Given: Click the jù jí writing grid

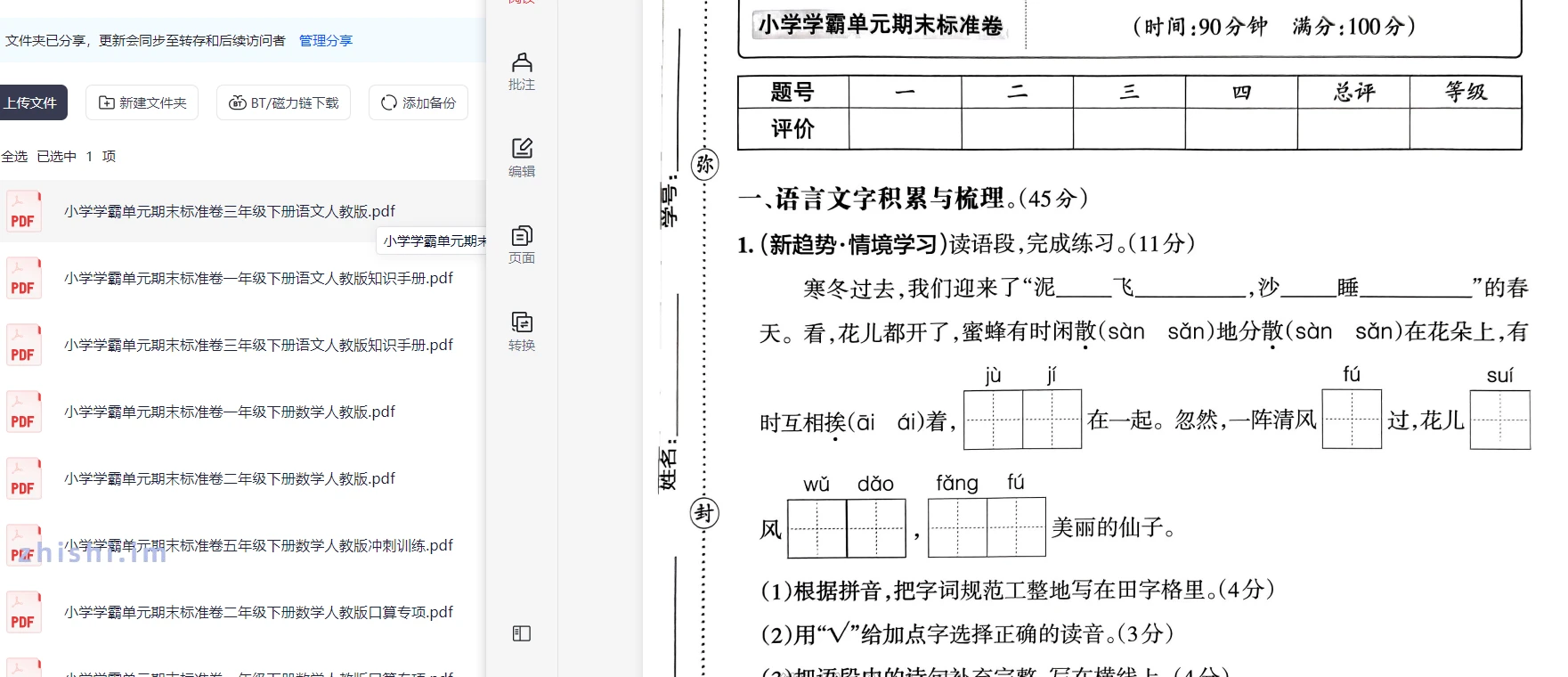Looking at the screenshot, I should click(x=1023, y=419).
